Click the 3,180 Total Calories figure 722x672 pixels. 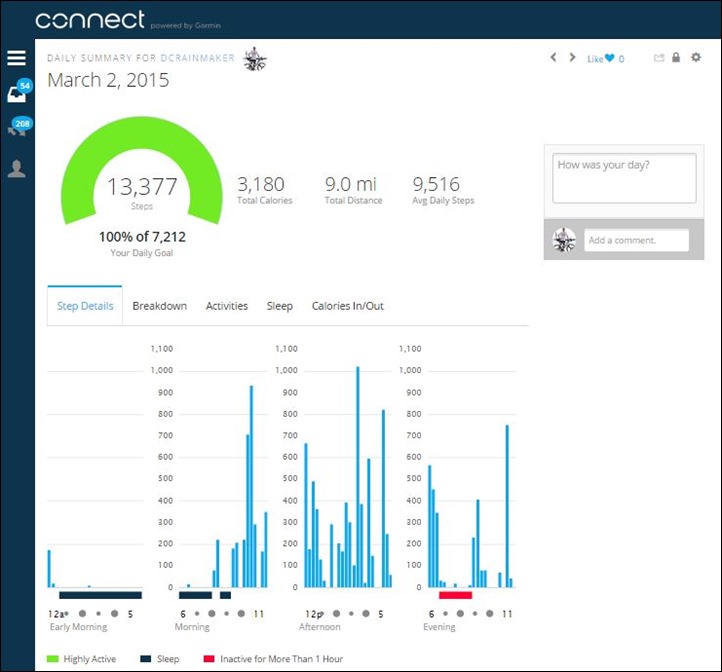(261, 184)
